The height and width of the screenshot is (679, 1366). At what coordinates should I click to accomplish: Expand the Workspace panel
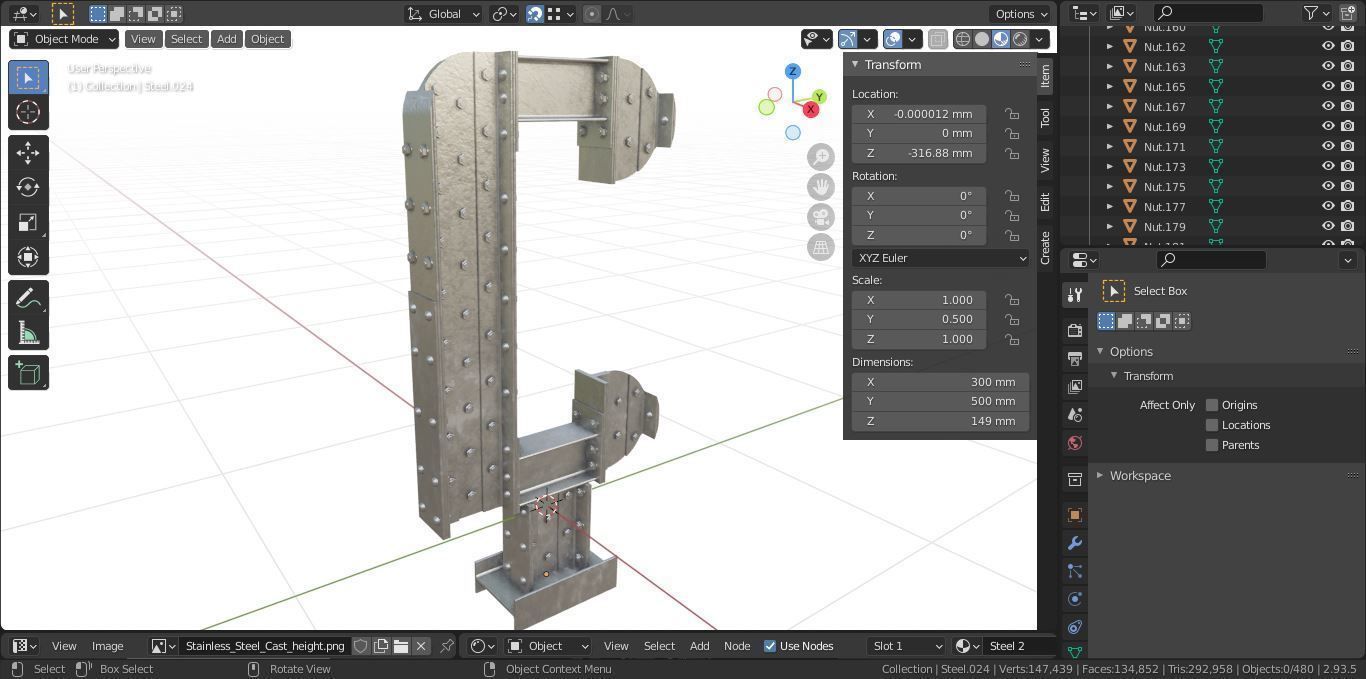click(x=1100, y=476)
